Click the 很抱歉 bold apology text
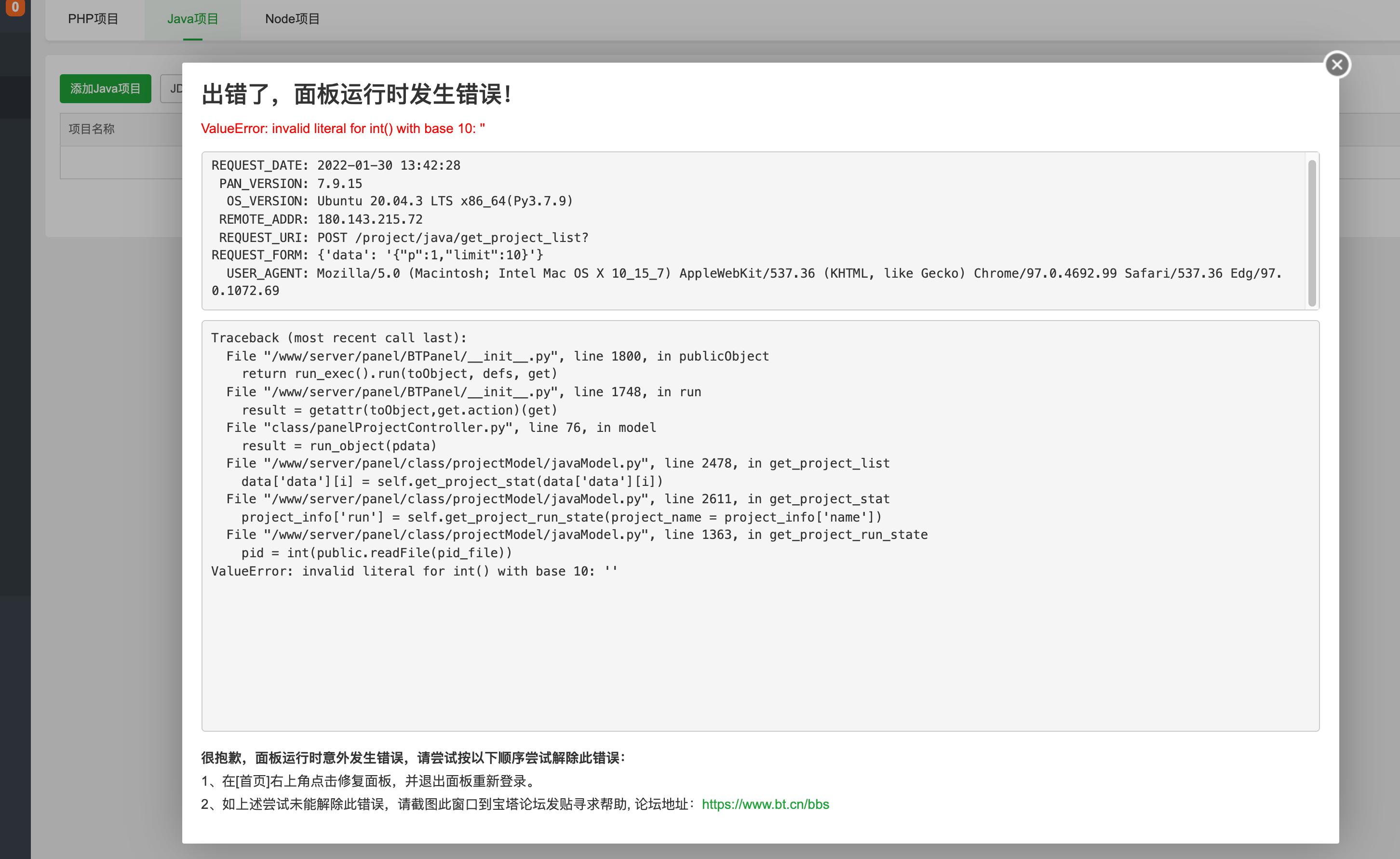 tap(413, 758)
